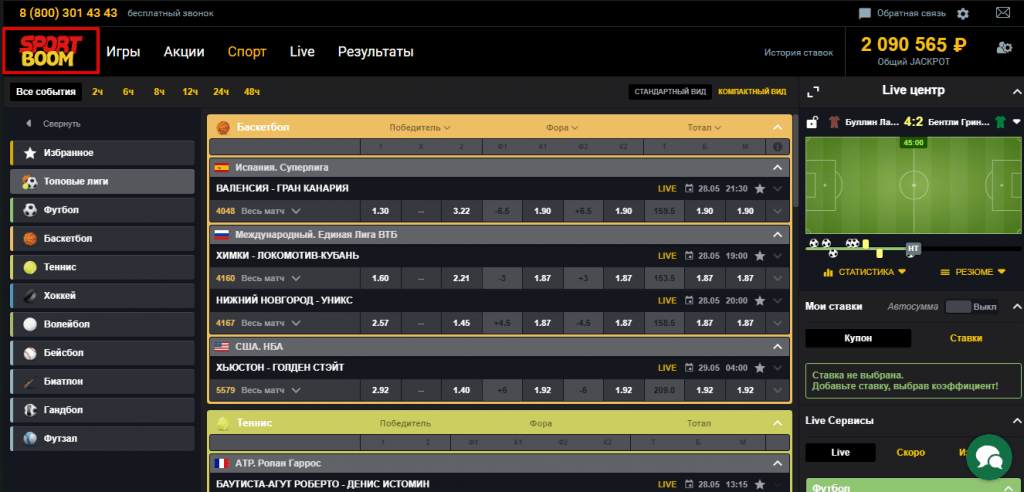The image size is (1024, 492).
Task: Open the Фора dropdown in Баскетбол header
Action: [x=562, y=128]
